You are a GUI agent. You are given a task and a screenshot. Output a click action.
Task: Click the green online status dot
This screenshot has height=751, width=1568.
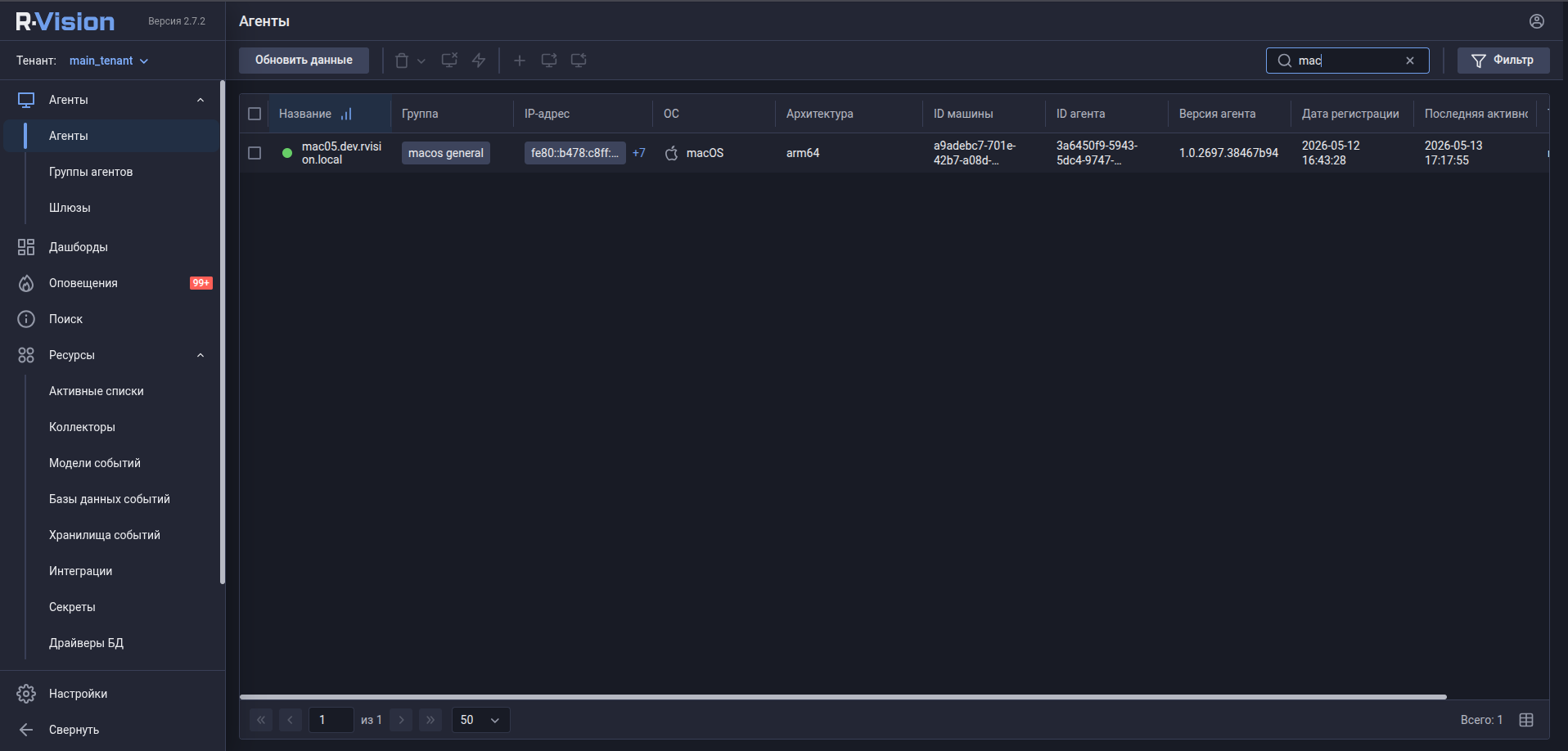click(287, 153)
